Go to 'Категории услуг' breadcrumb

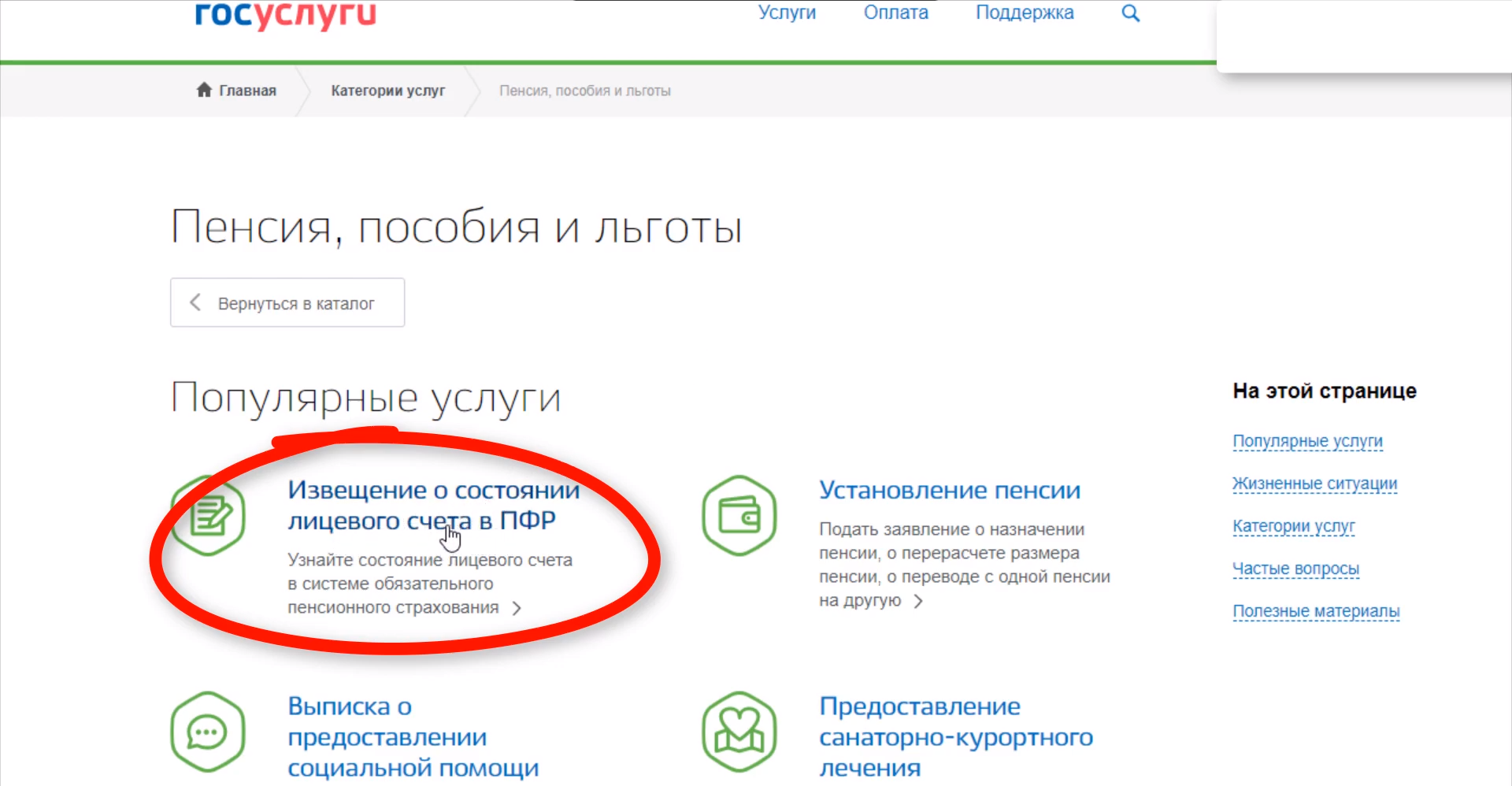(x=387, y=91)
